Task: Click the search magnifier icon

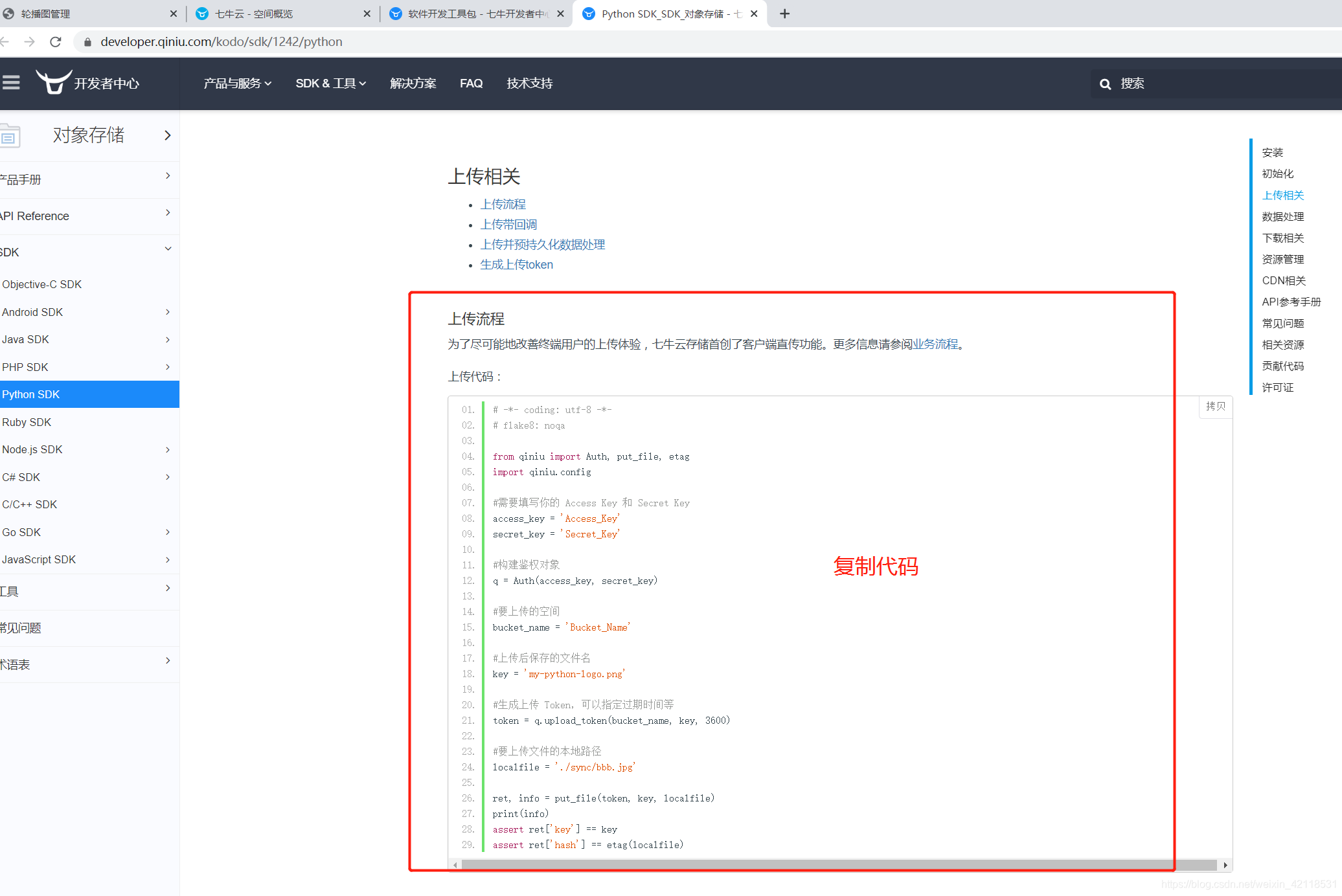Action: coord(1106,84)
